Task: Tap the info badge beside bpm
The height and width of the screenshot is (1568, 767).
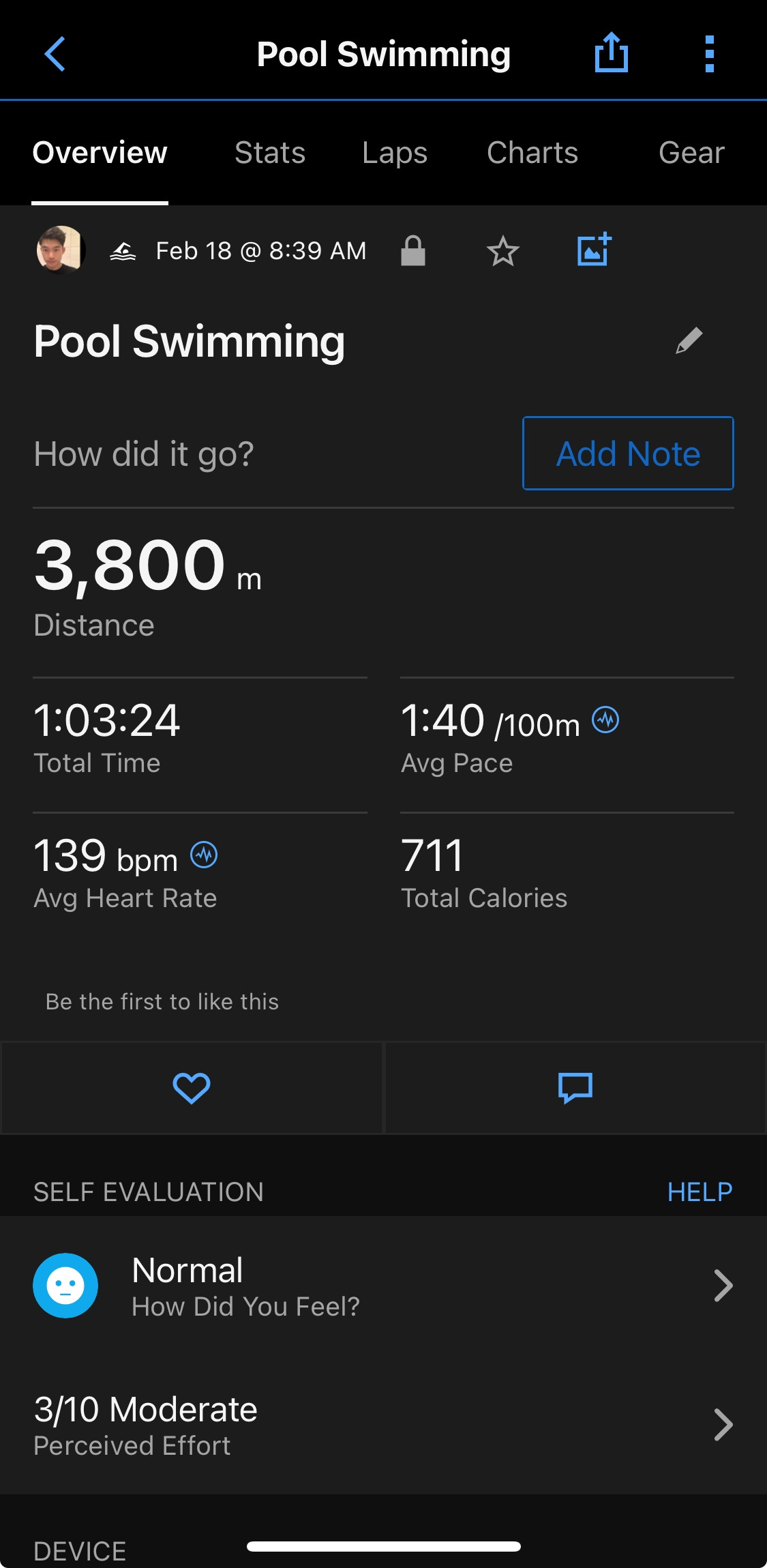Action: click(204, 855)
